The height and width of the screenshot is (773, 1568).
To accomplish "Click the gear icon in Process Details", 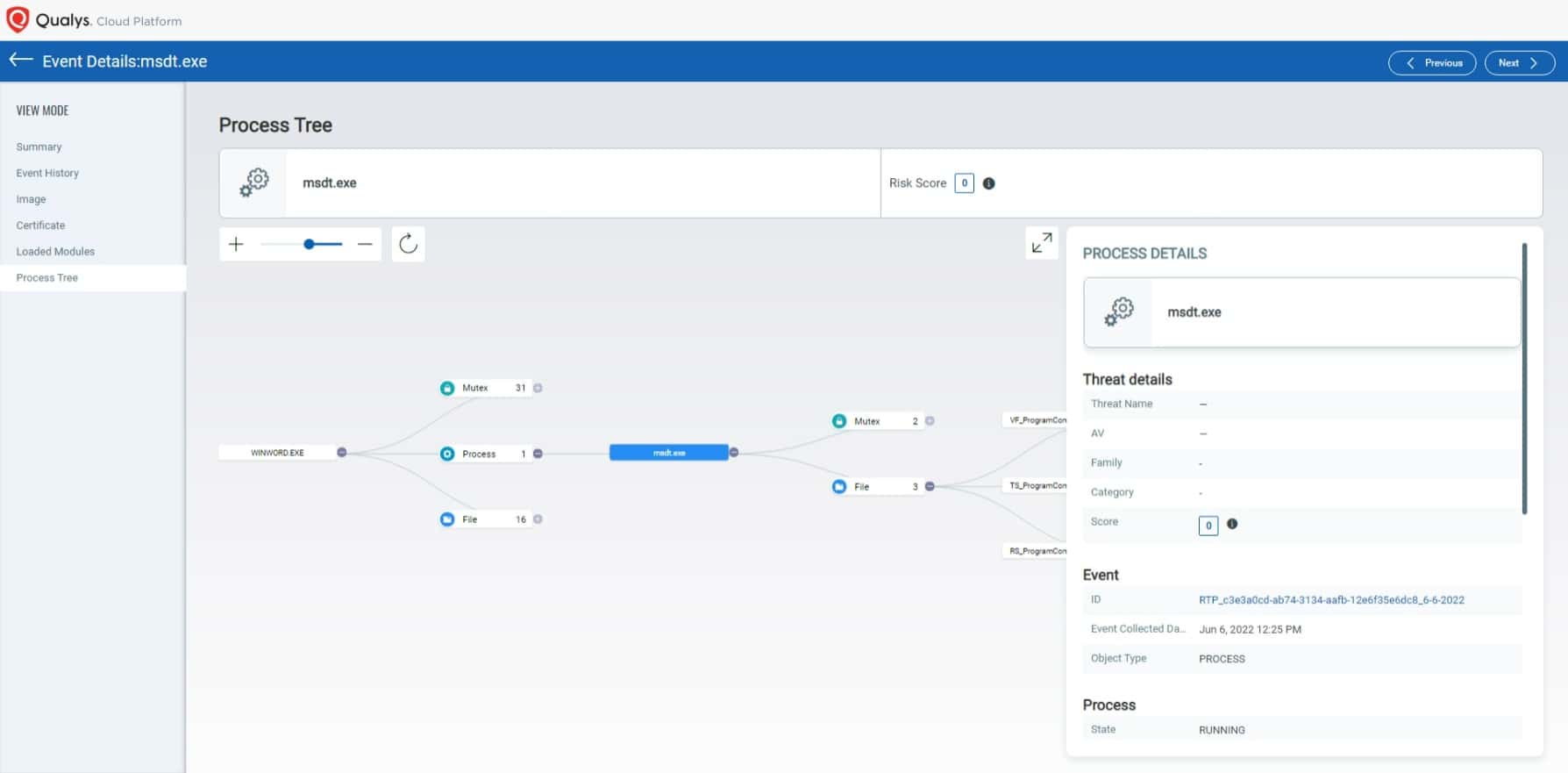I will pos(1119,311).
